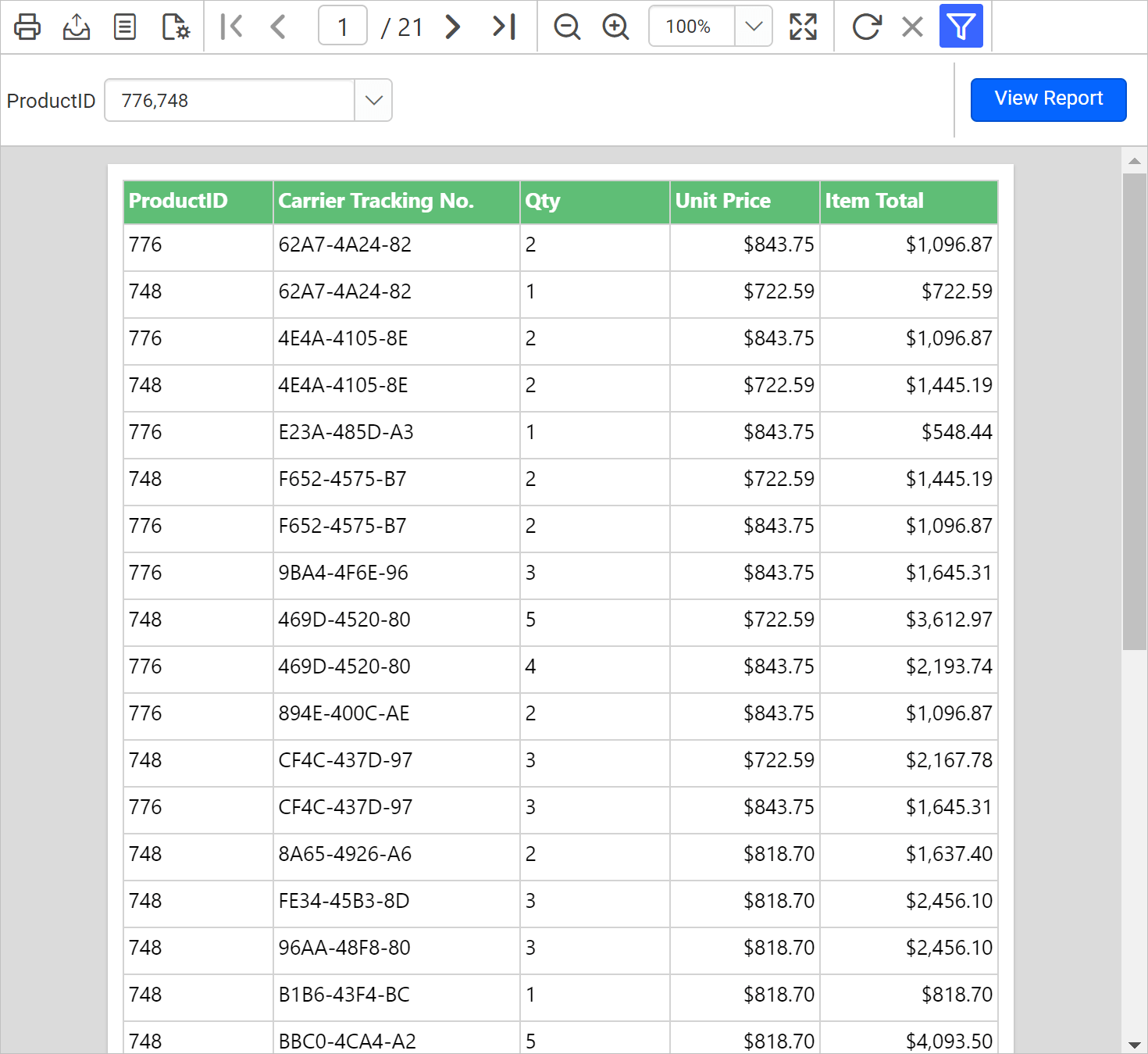Jump to first page with the arrow control
The image size is (1148, 1054).
pyautogui.click(x=231, y=26)
